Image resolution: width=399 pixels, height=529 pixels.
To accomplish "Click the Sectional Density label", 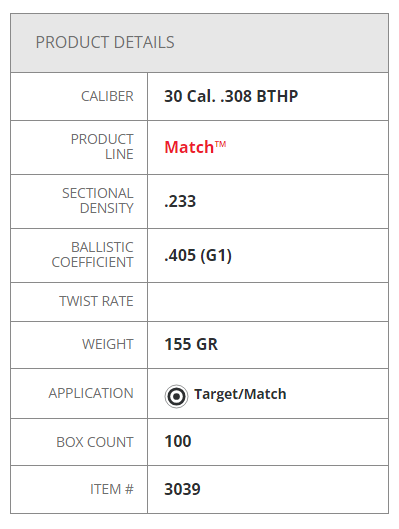I will tap(98, 201).
